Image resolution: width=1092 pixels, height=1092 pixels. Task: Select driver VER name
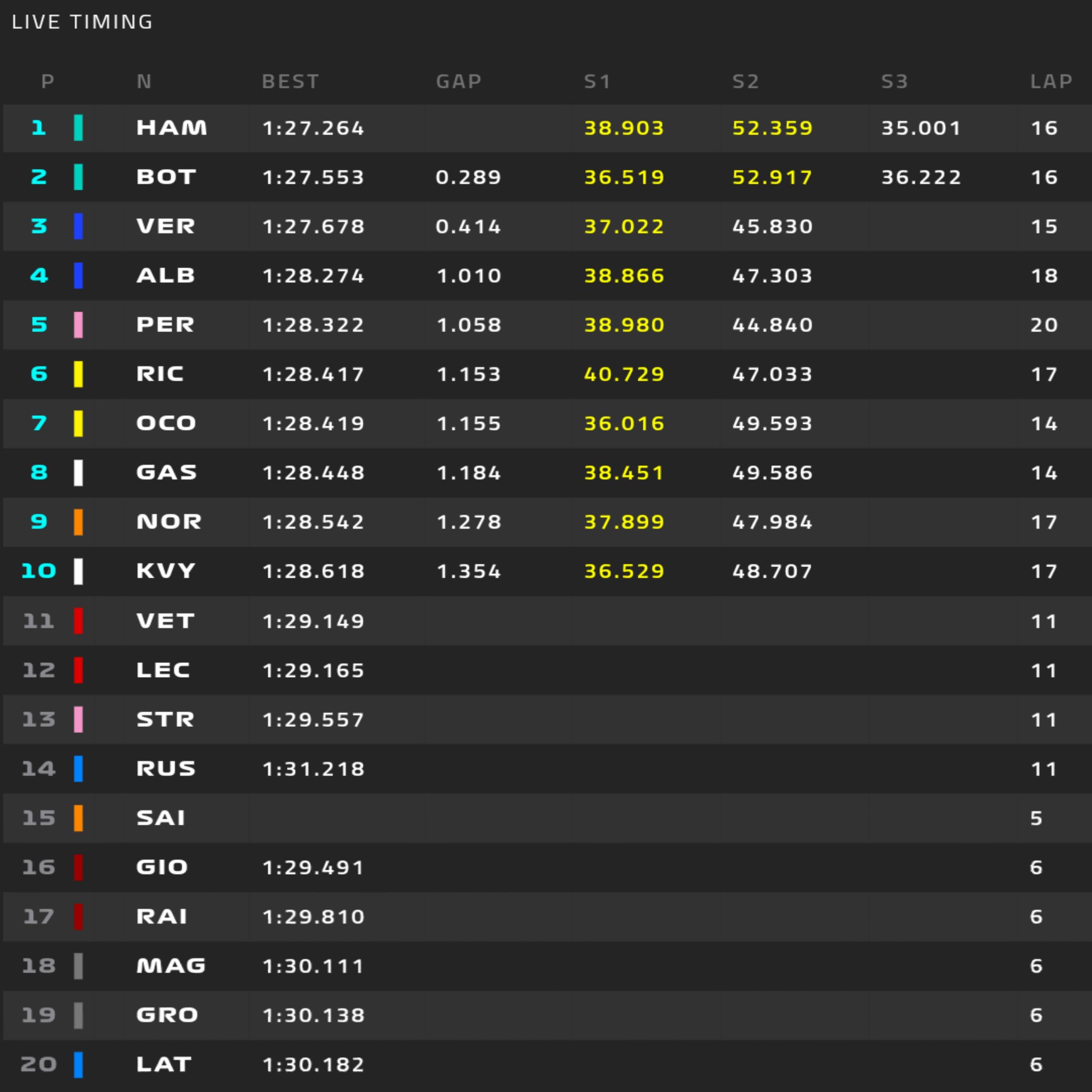click(x=166, y=226)
